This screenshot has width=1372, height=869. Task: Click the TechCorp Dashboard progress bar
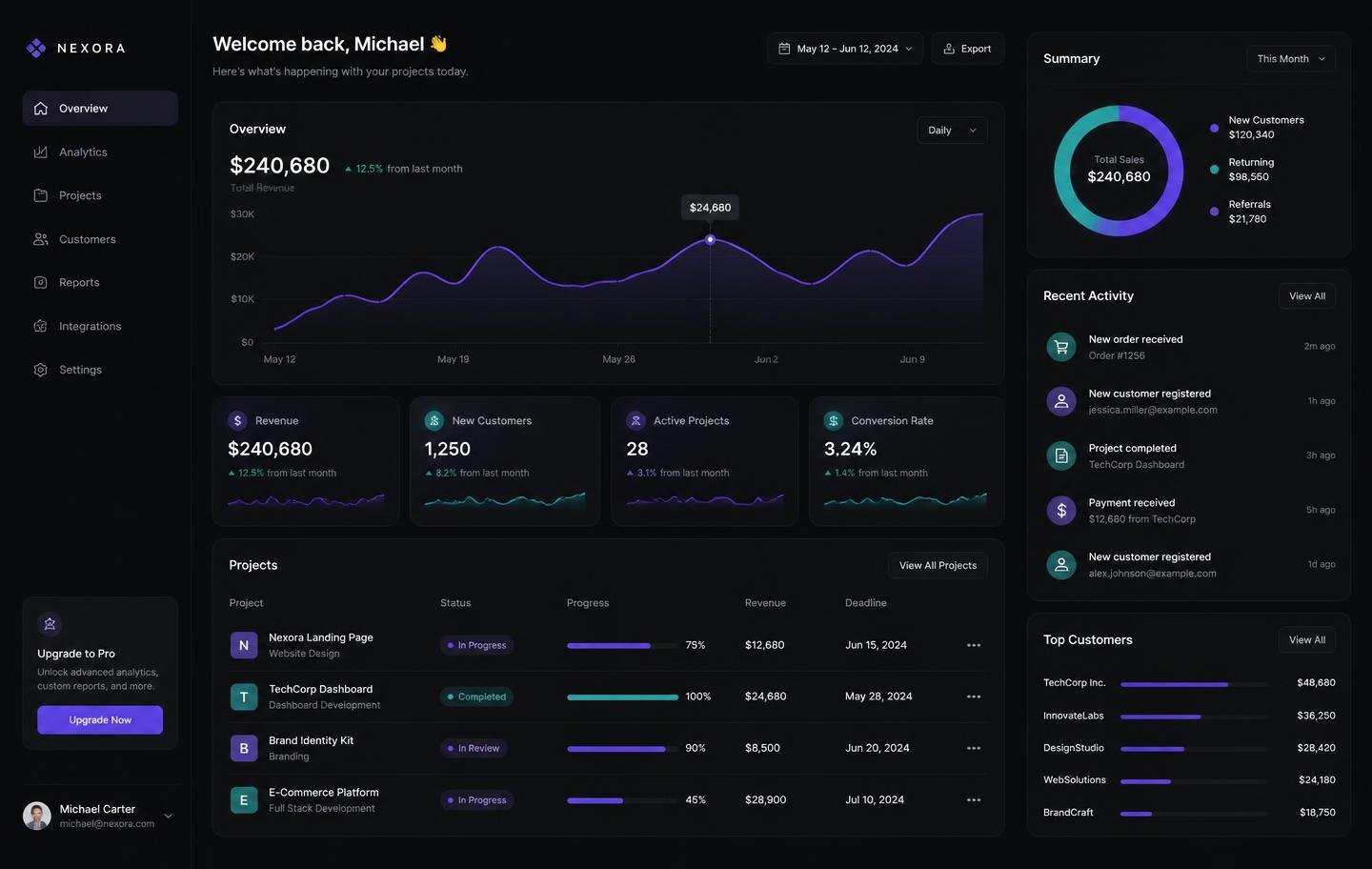pyautogui.click(x=622, y=697)
